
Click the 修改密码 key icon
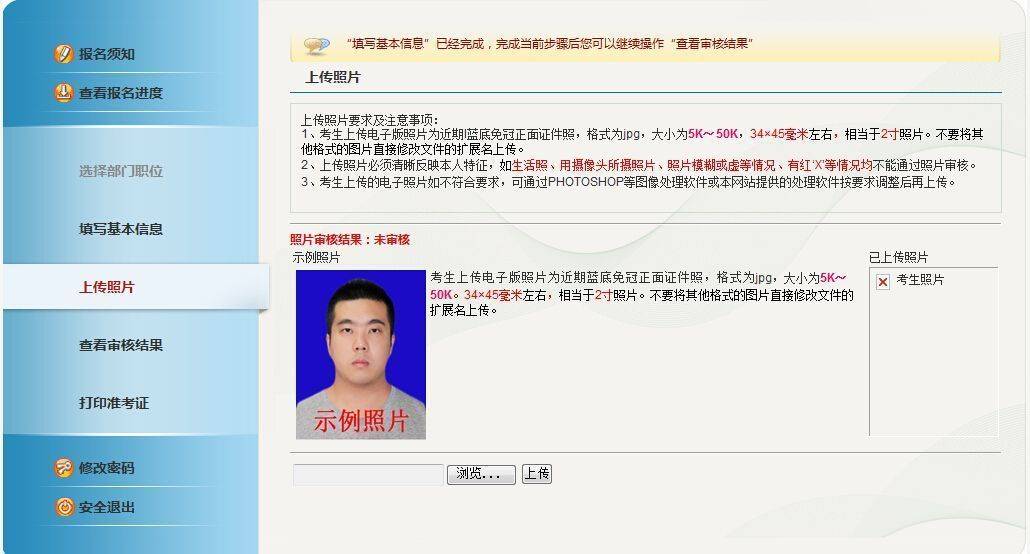point(64,468)
